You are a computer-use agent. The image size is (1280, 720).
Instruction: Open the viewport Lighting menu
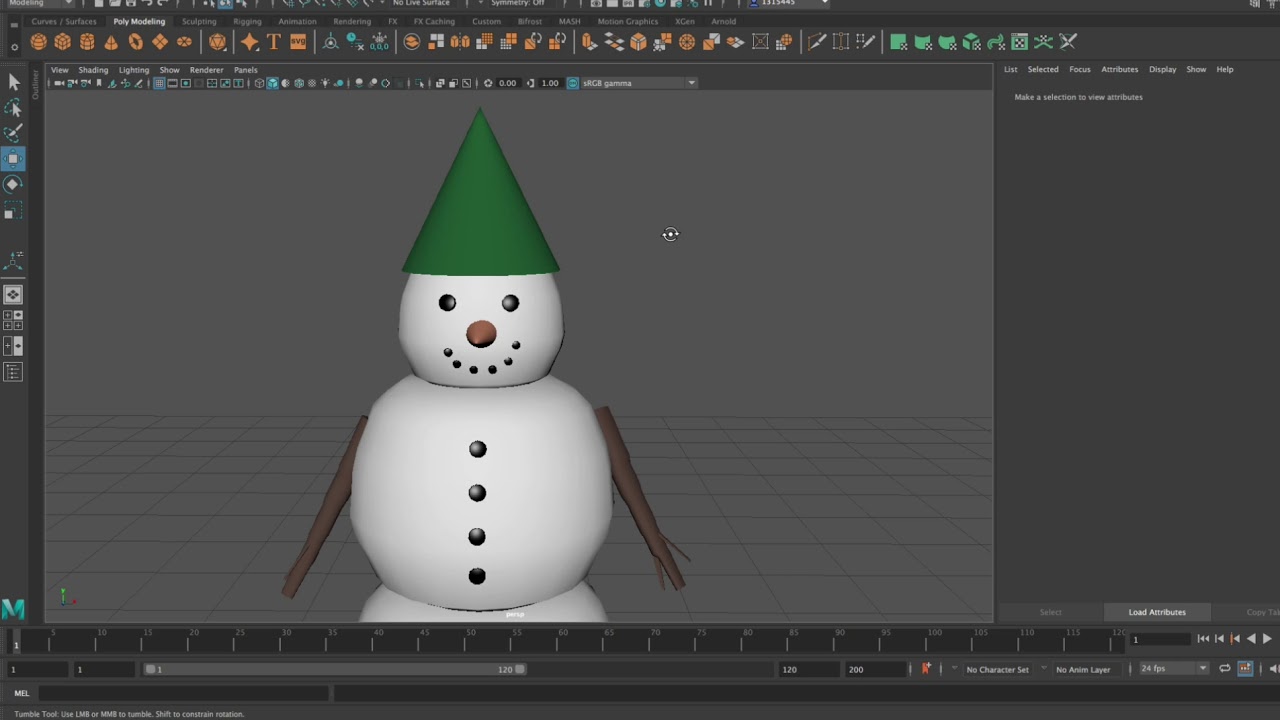pos(134,70)
